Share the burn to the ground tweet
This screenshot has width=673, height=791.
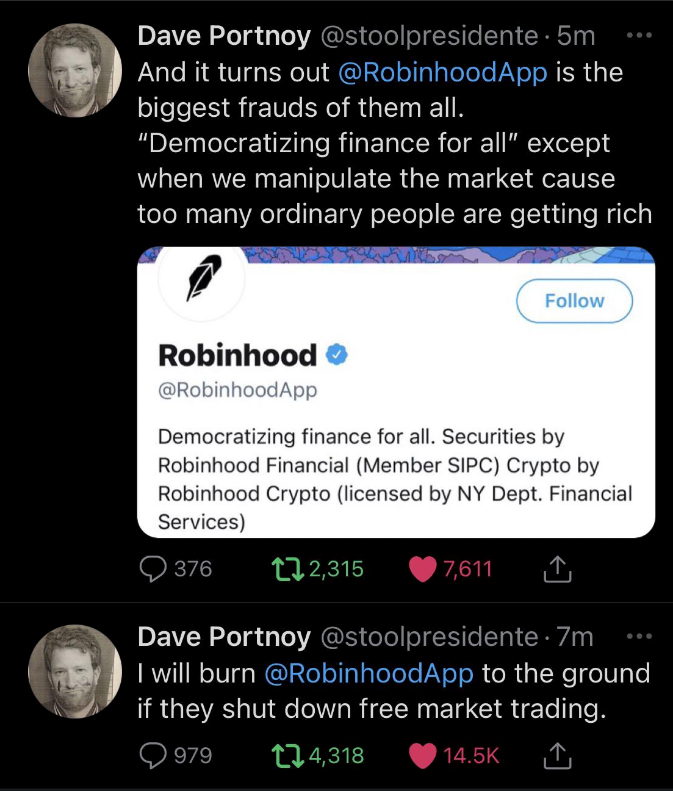(555, 755)
